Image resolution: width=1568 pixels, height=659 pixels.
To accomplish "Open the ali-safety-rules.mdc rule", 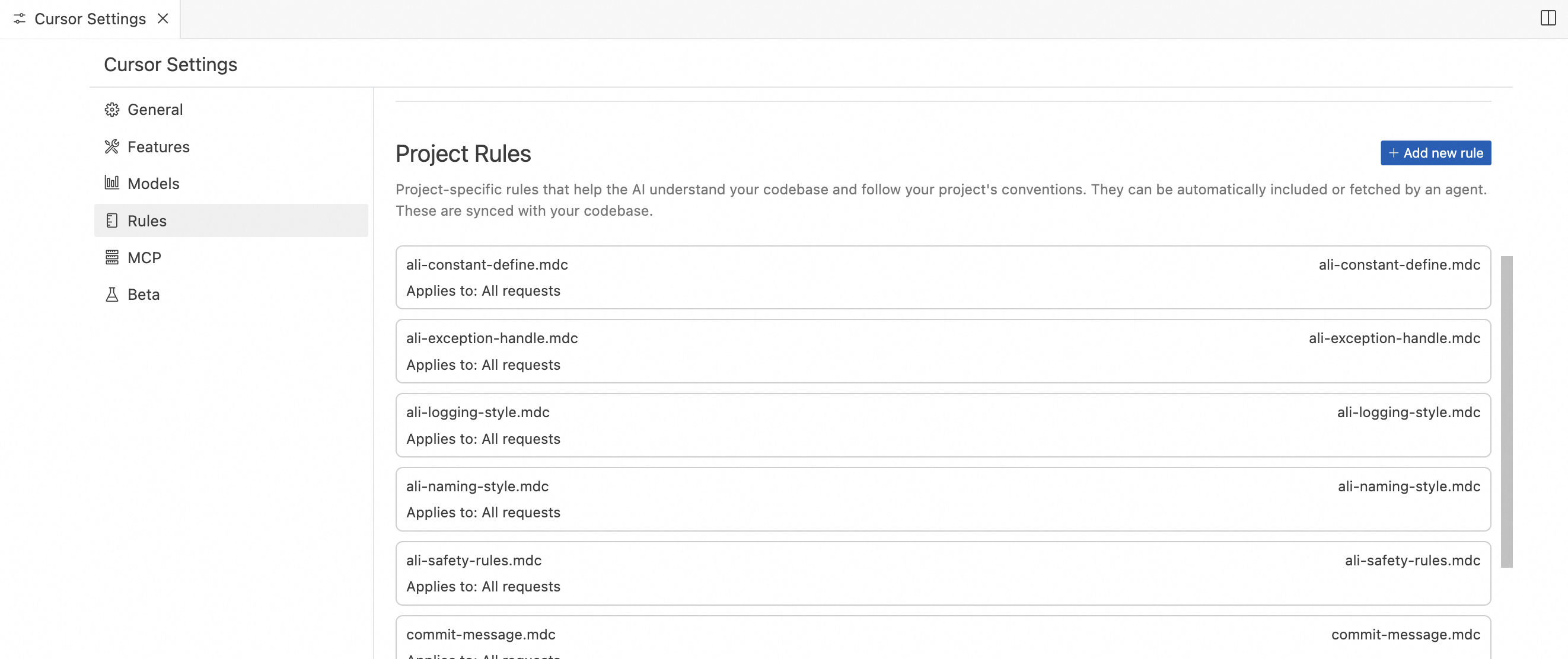I will tap(474, 561).
